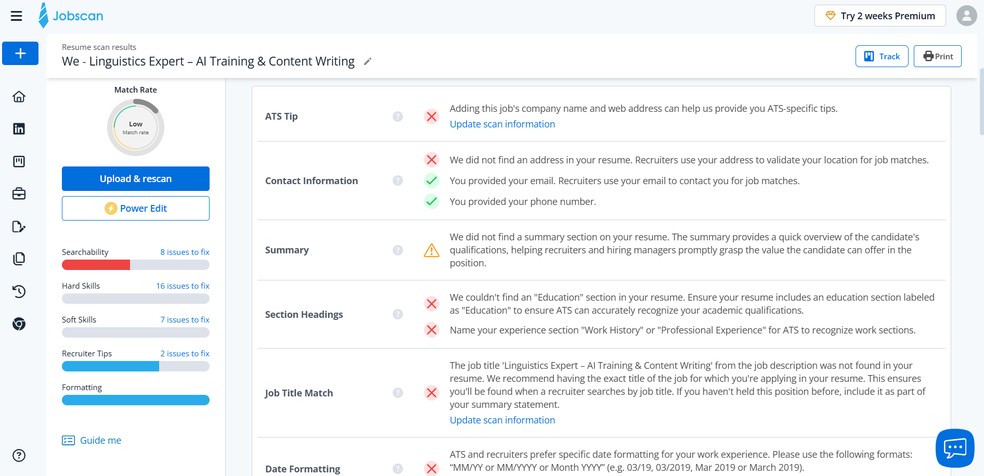Open Hard Skills 16 issues to fix
Image resolution: width=984 pixels, height=476 pixels.
click(x=183, y=286)
